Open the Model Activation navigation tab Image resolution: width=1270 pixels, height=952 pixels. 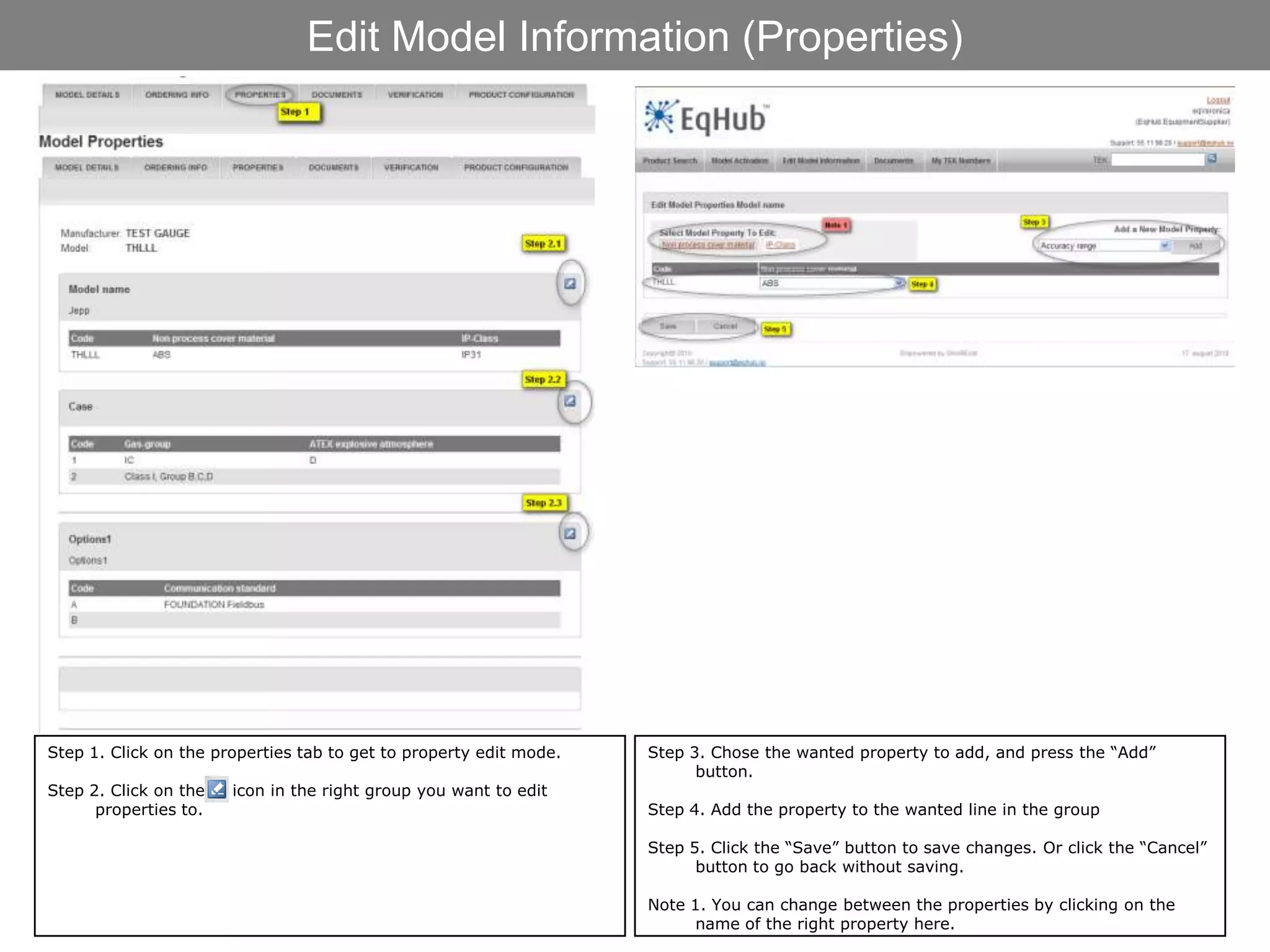pos(739,161)
